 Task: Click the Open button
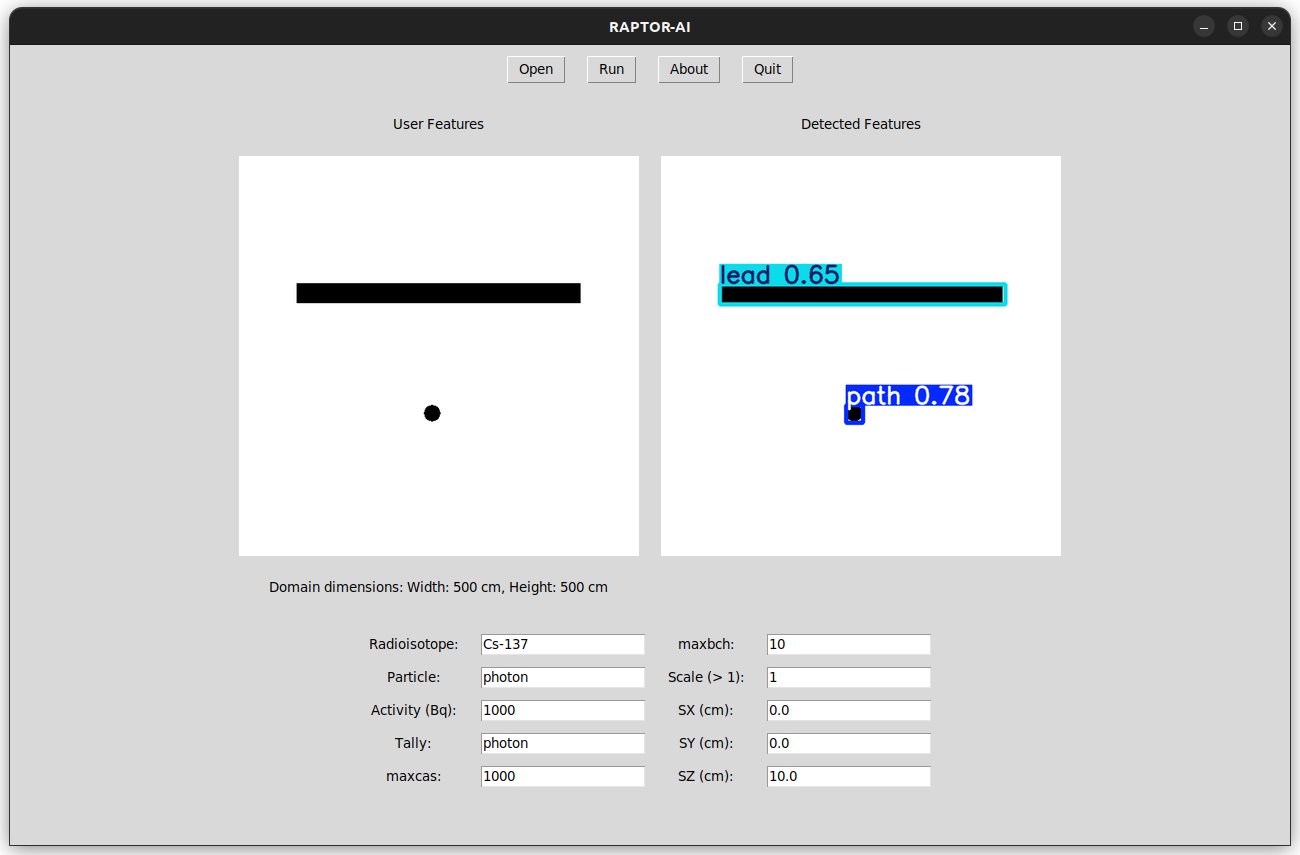tap(536, 69)
